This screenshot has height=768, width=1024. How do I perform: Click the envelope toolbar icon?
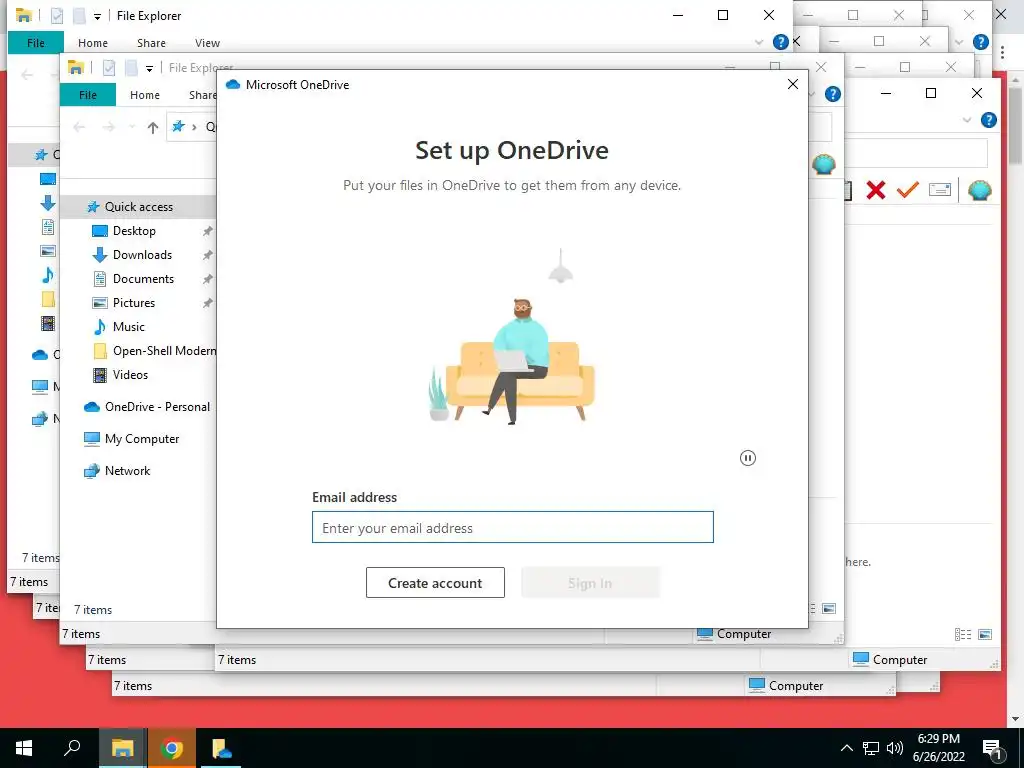(x=940, y=190)
